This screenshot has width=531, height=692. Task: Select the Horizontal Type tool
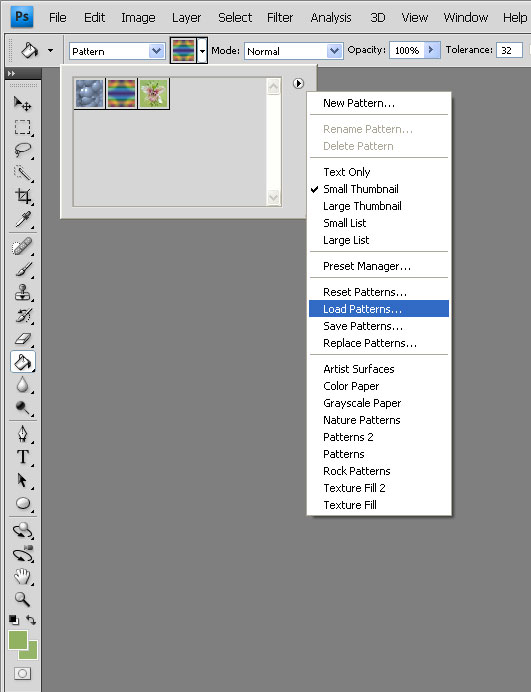click(23, 457)
